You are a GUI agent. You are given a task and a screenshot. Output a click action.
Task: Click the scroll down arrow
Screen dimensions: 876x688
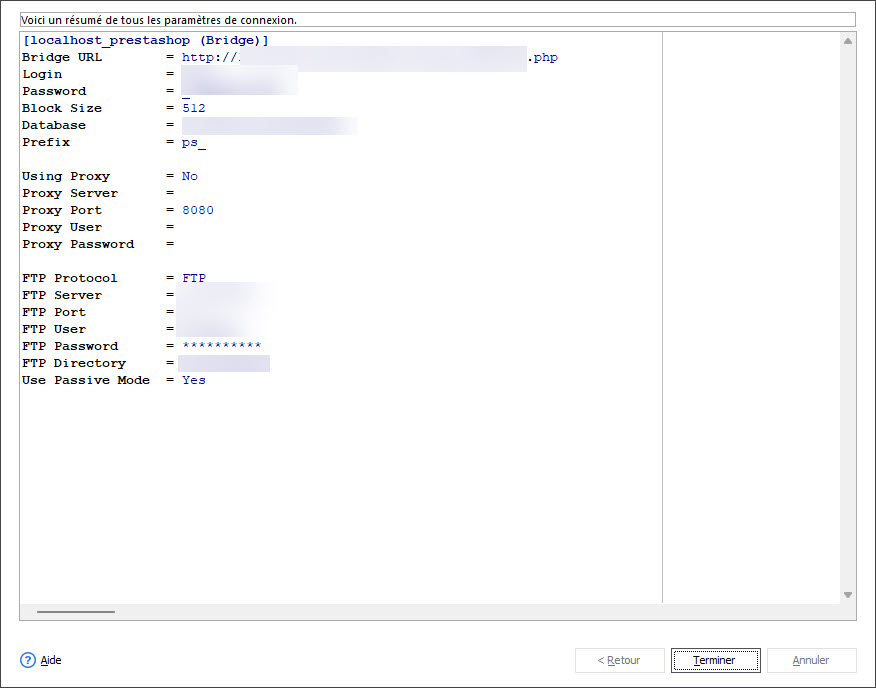coord(848,595)
